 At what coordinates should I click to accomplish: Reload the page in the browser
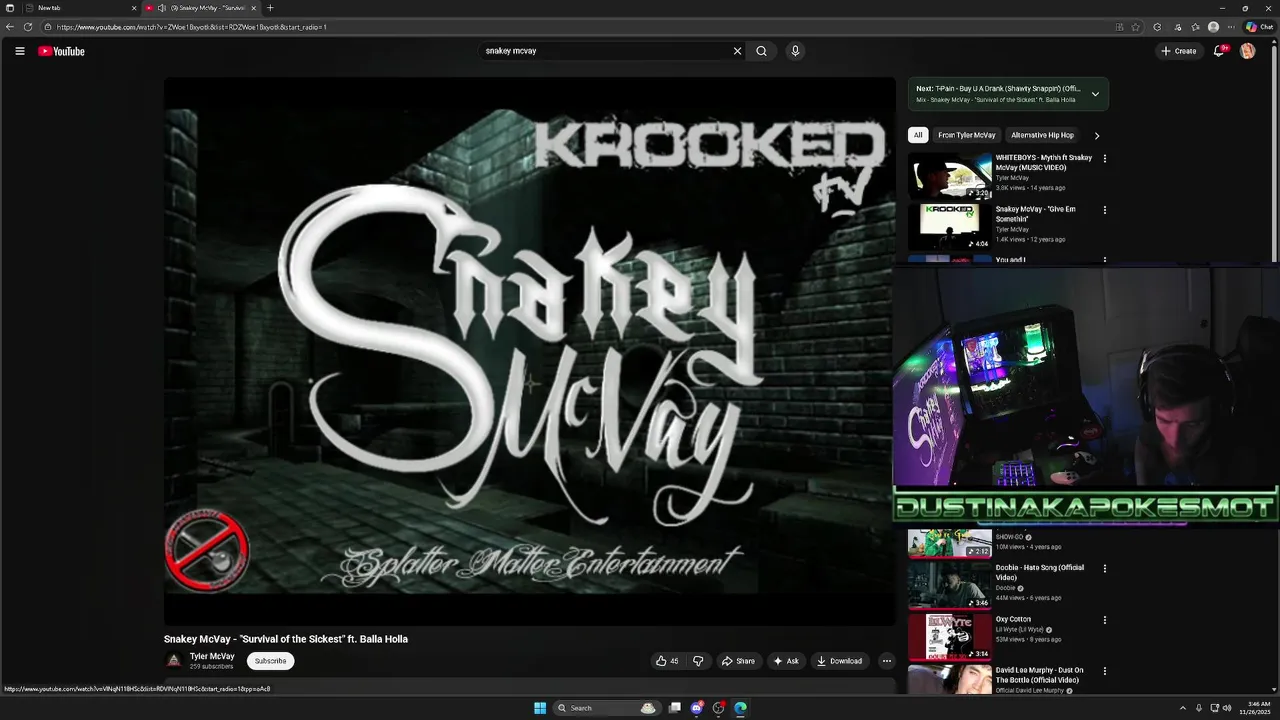tap(28, 27)
